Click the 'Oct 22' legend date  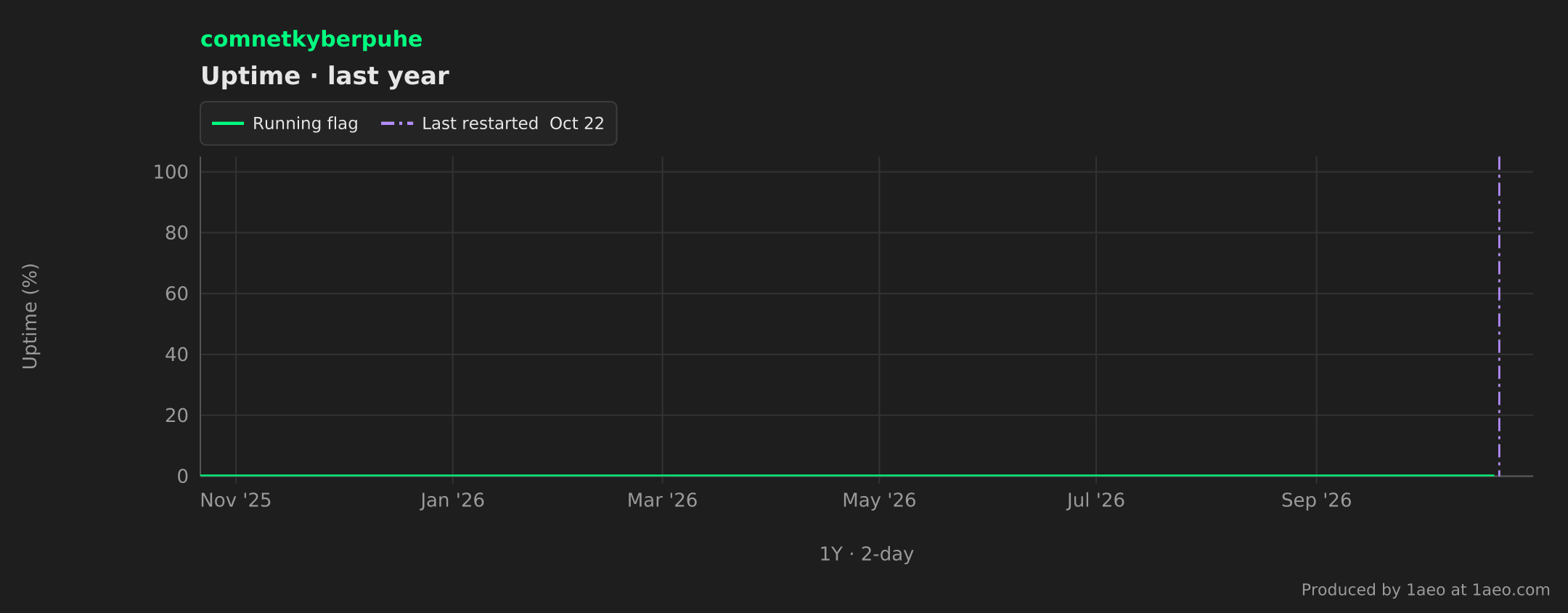tap(577, 123)
